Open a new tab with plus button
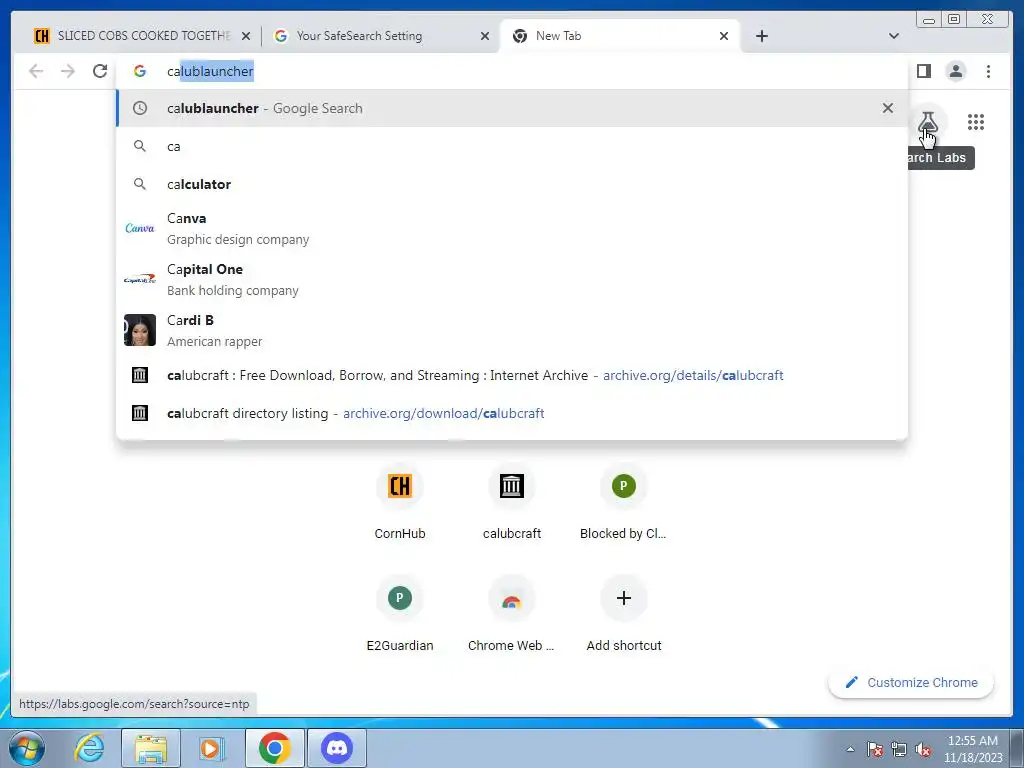 pos(761,36)
